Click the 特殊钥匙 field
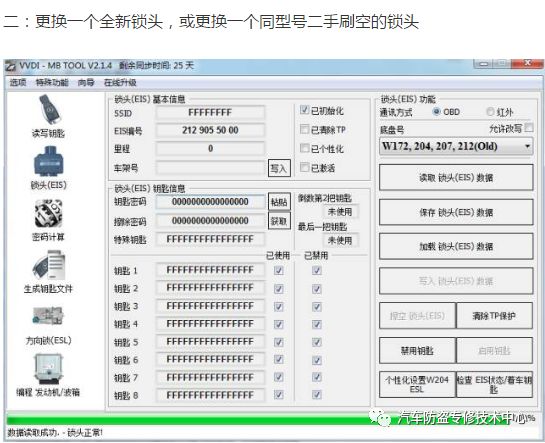The image size is (545, 443). [x=210, y=239]
